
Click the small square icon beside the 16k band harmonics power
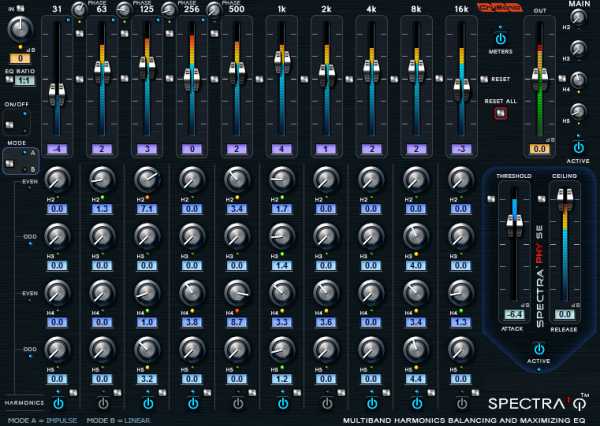(475, 392)
